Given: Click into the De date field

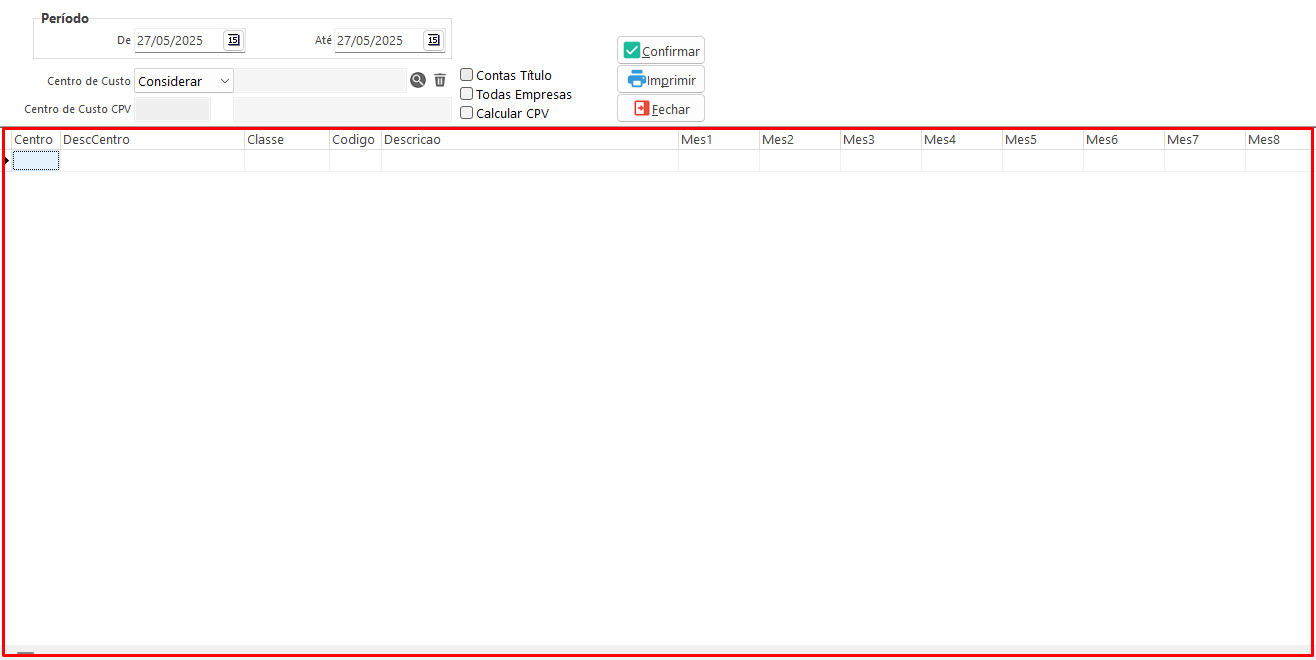Looking at the screenshot, I should [176, 41].
